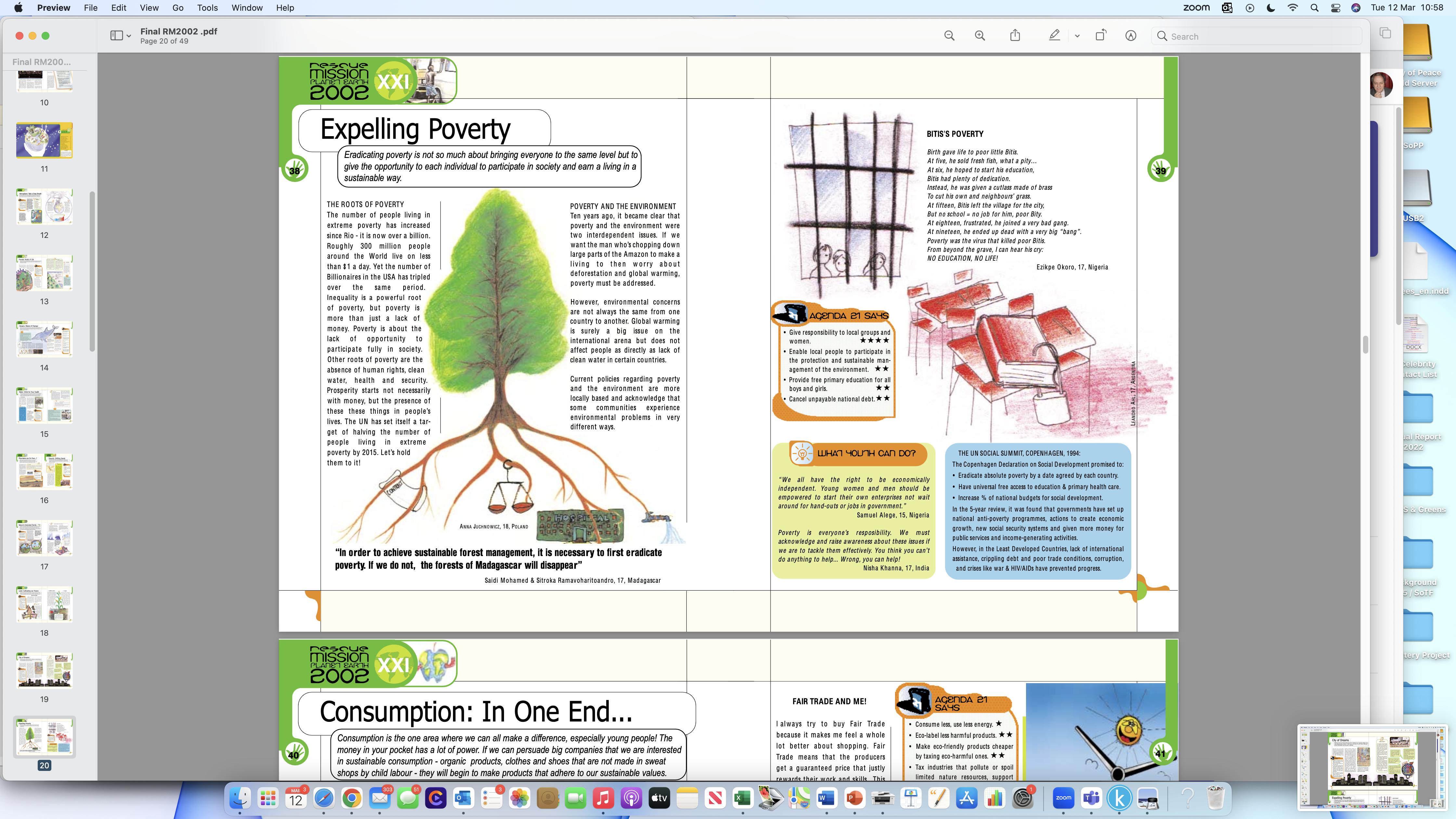Click the Final RM200... sidebar header
Viewport: 1456px width, 819px height.
coord(42,62)
